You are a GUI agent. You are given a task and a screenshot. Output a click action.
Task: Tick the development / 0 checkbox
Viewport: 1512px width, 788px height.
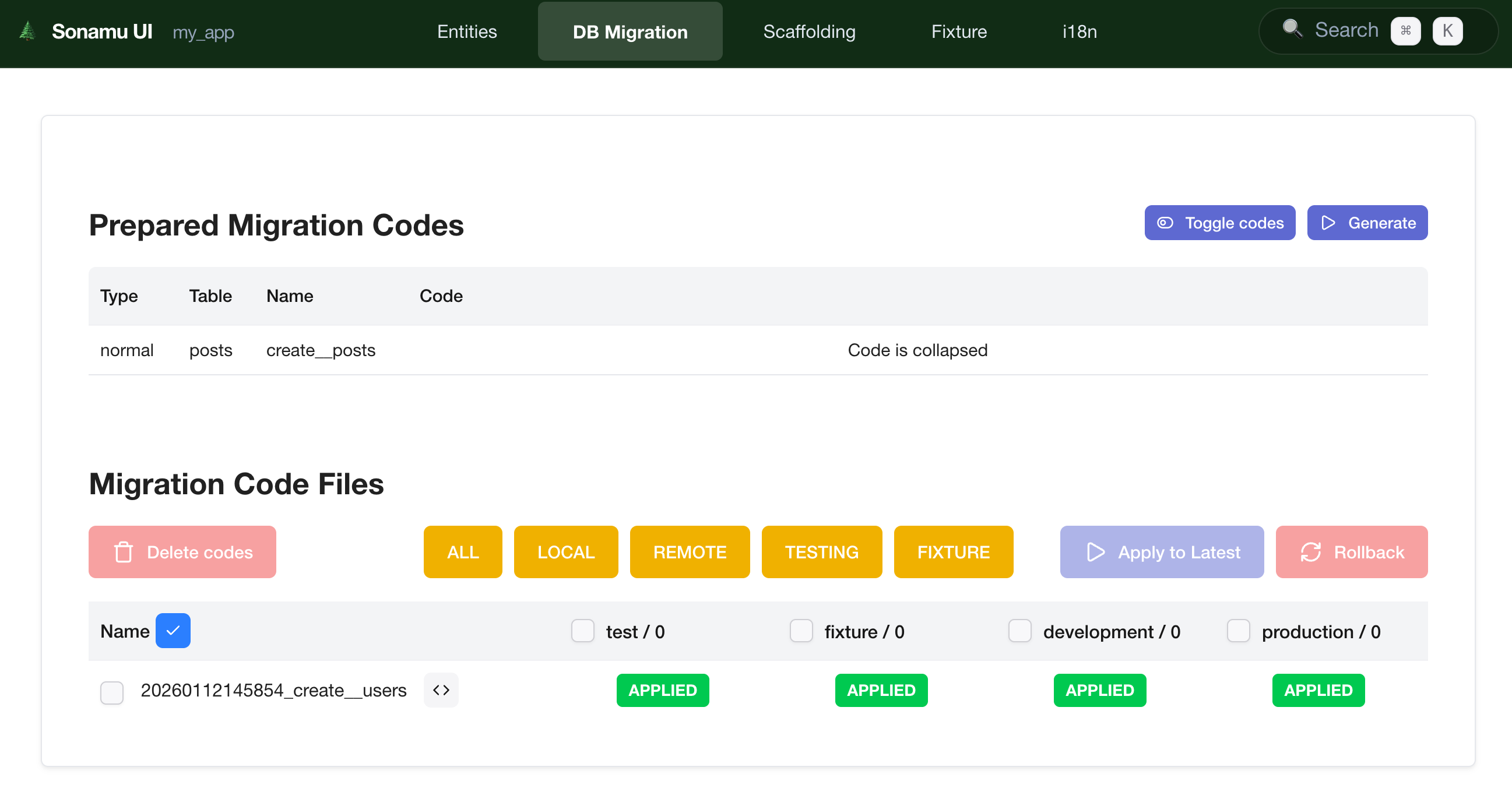pos(1019,631)
